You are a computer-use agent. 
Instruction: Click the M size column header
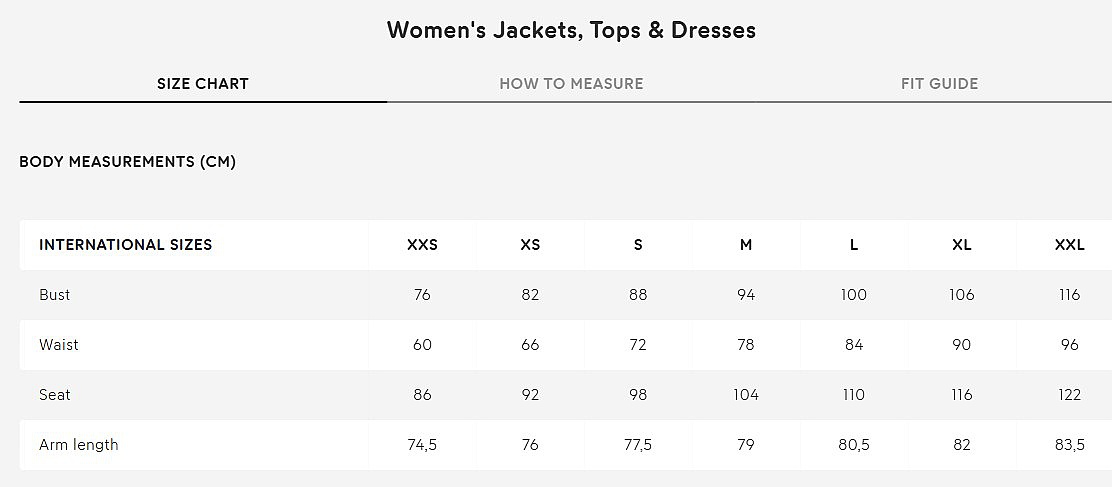click(x=746, y=245)
